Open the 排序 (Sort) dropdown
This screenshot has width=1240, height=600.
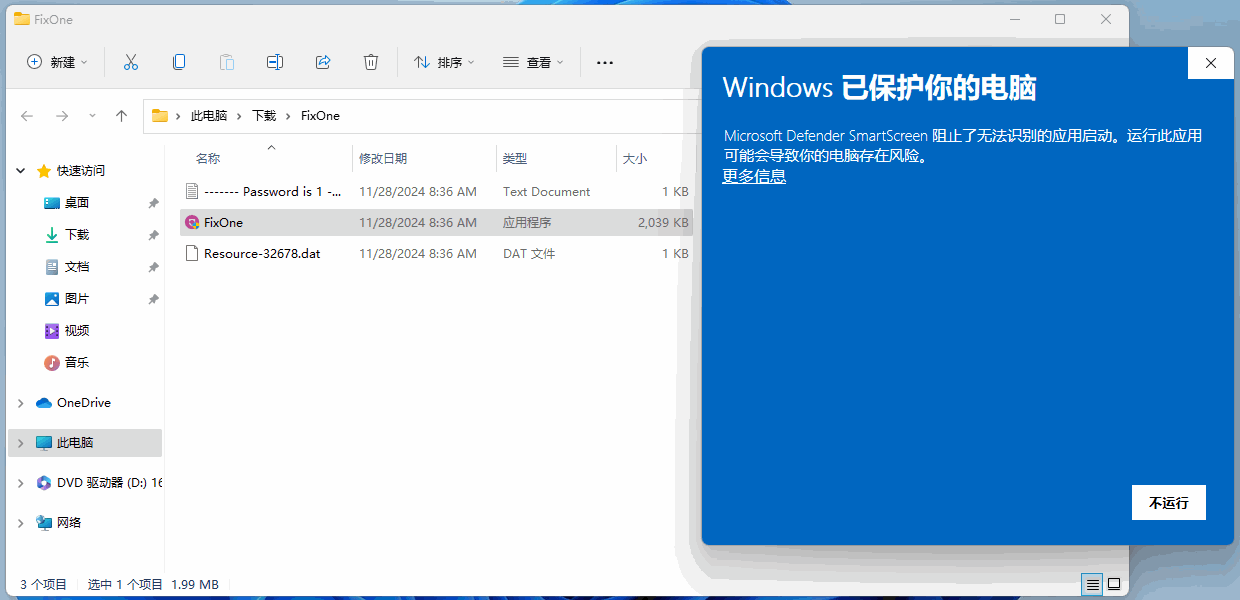pos(444,62)
